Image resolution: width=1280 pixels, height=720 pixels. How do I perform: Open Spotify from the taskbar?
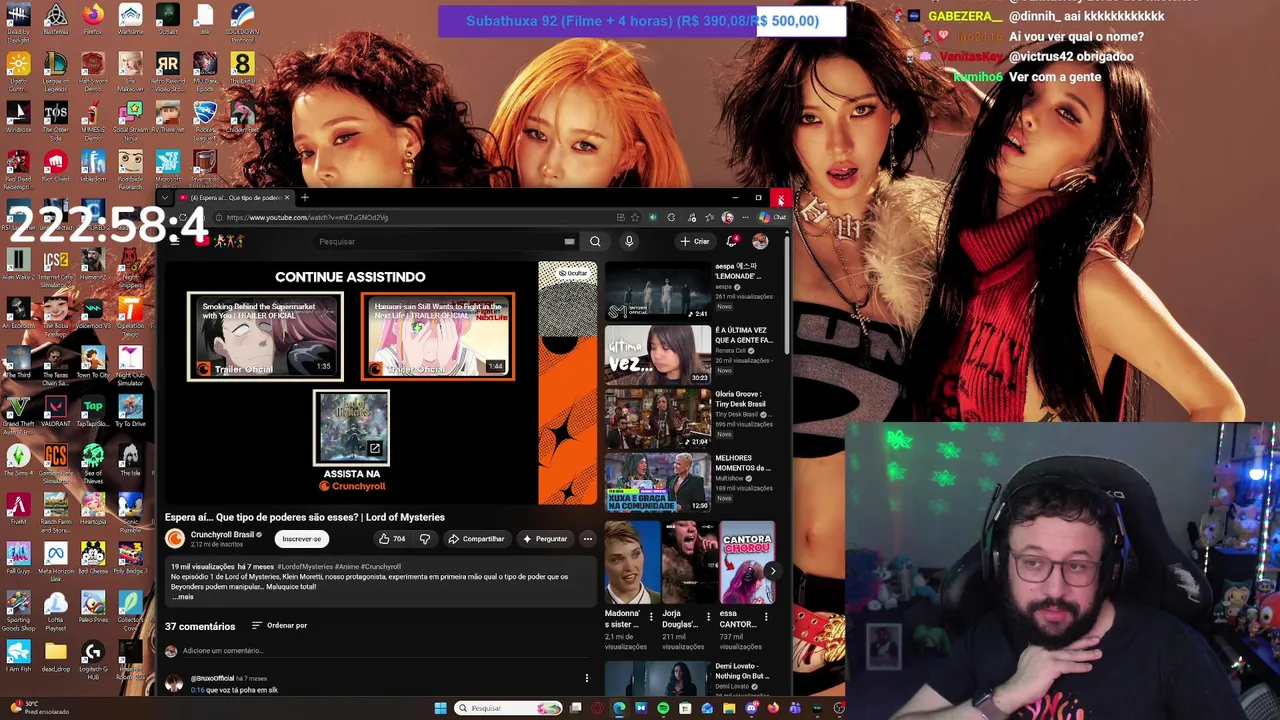click(x=663, y=709)
